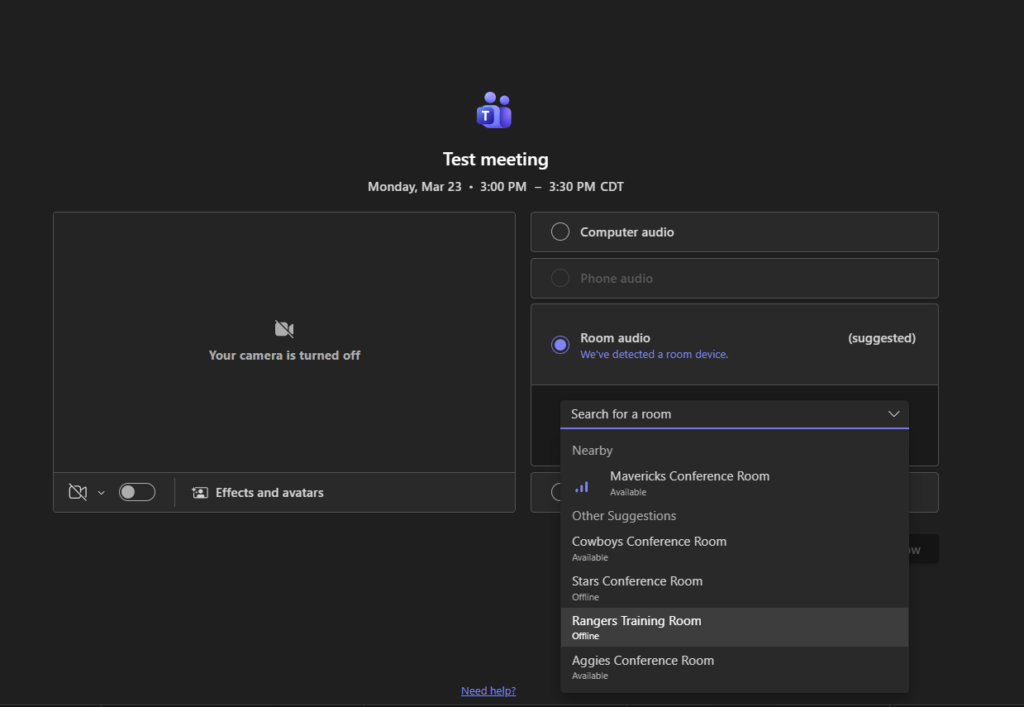
Task: Open the Need help? link
Action: tap(488, 691)
